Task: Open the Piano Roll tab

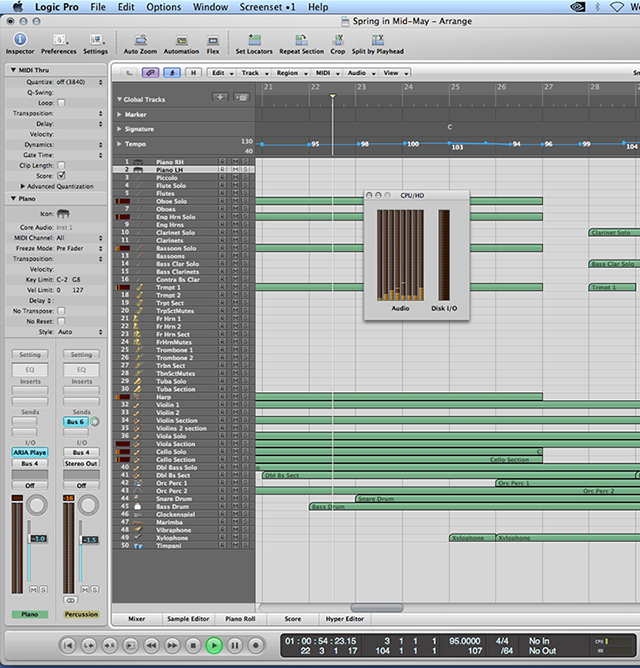Action: pos(240,619)
